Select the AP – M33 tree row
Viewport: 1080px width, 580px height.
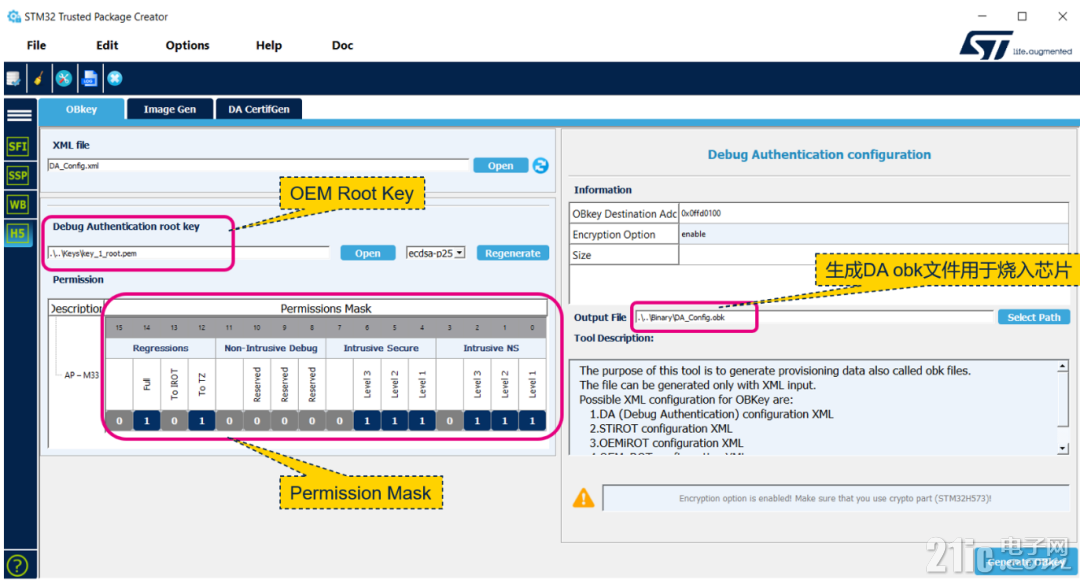pyautogui.click(x=81, y=375)
